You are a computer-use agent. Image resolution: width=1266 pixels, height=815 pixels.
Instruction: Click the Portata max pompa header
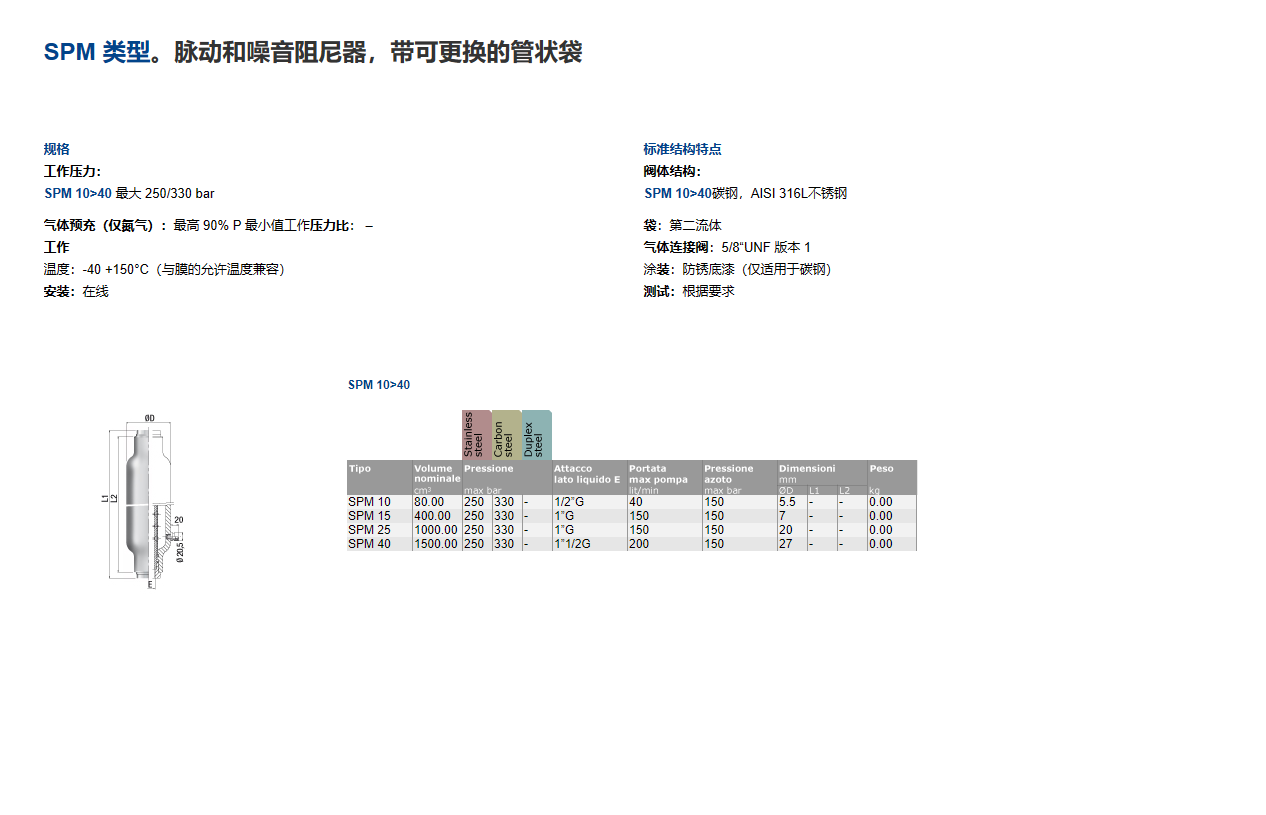[x=658, y=474]
